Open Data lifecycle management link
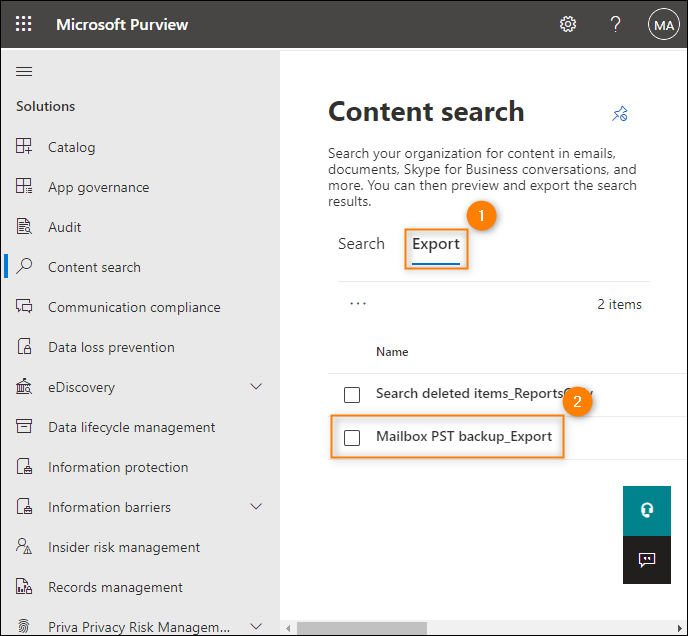688x636 pixels. pos(132,427)
